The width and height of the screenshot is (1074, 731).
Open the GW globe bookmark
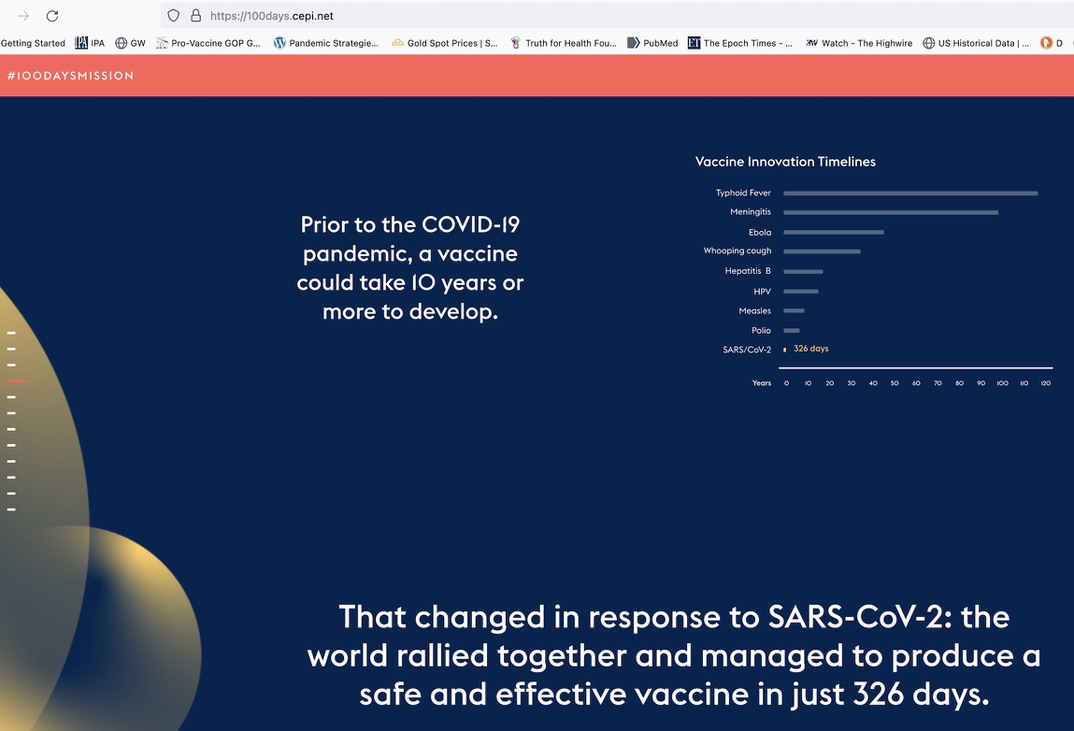tap(130, 43)
